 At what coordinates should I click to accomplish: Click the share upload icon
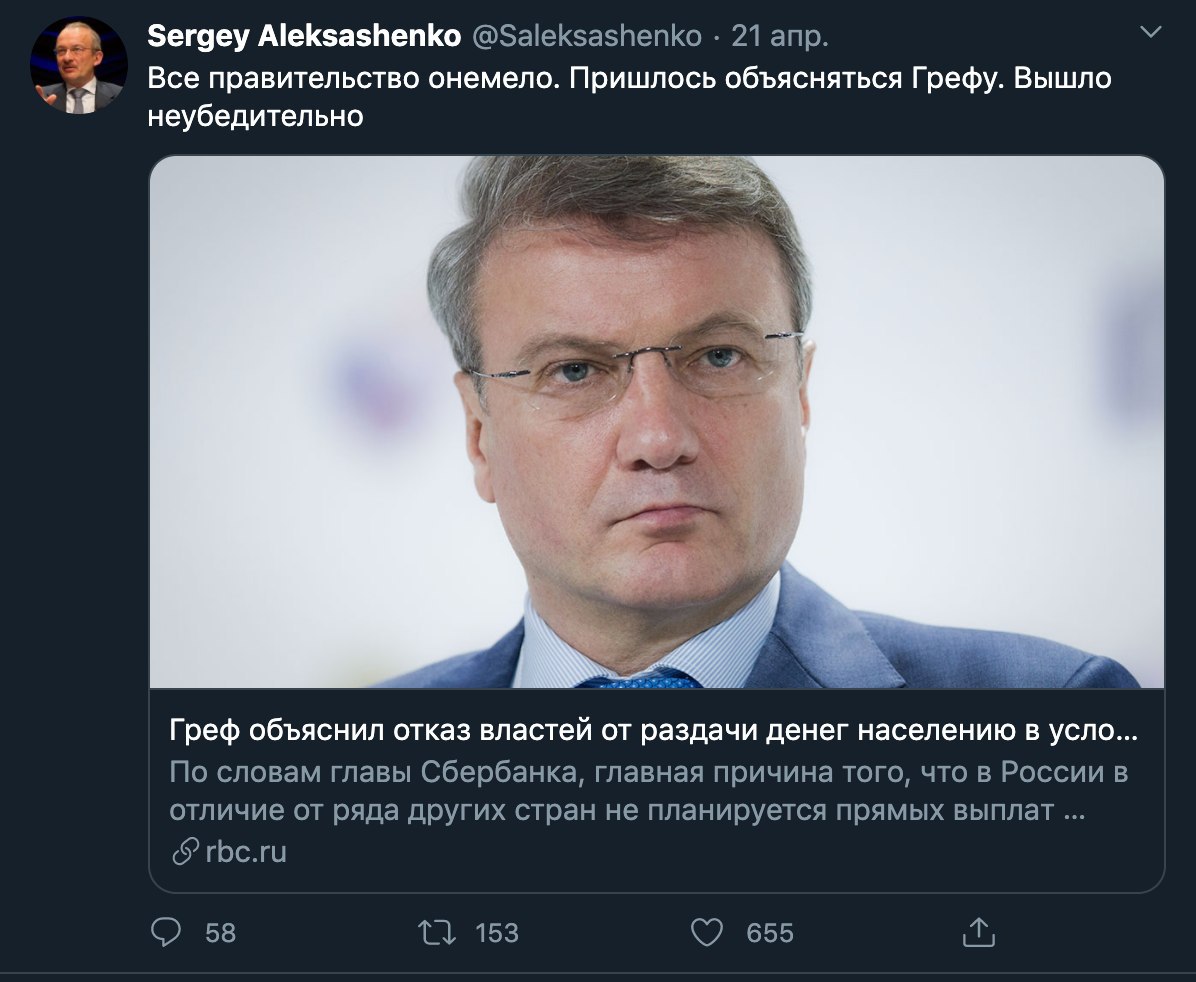(979, 932)
